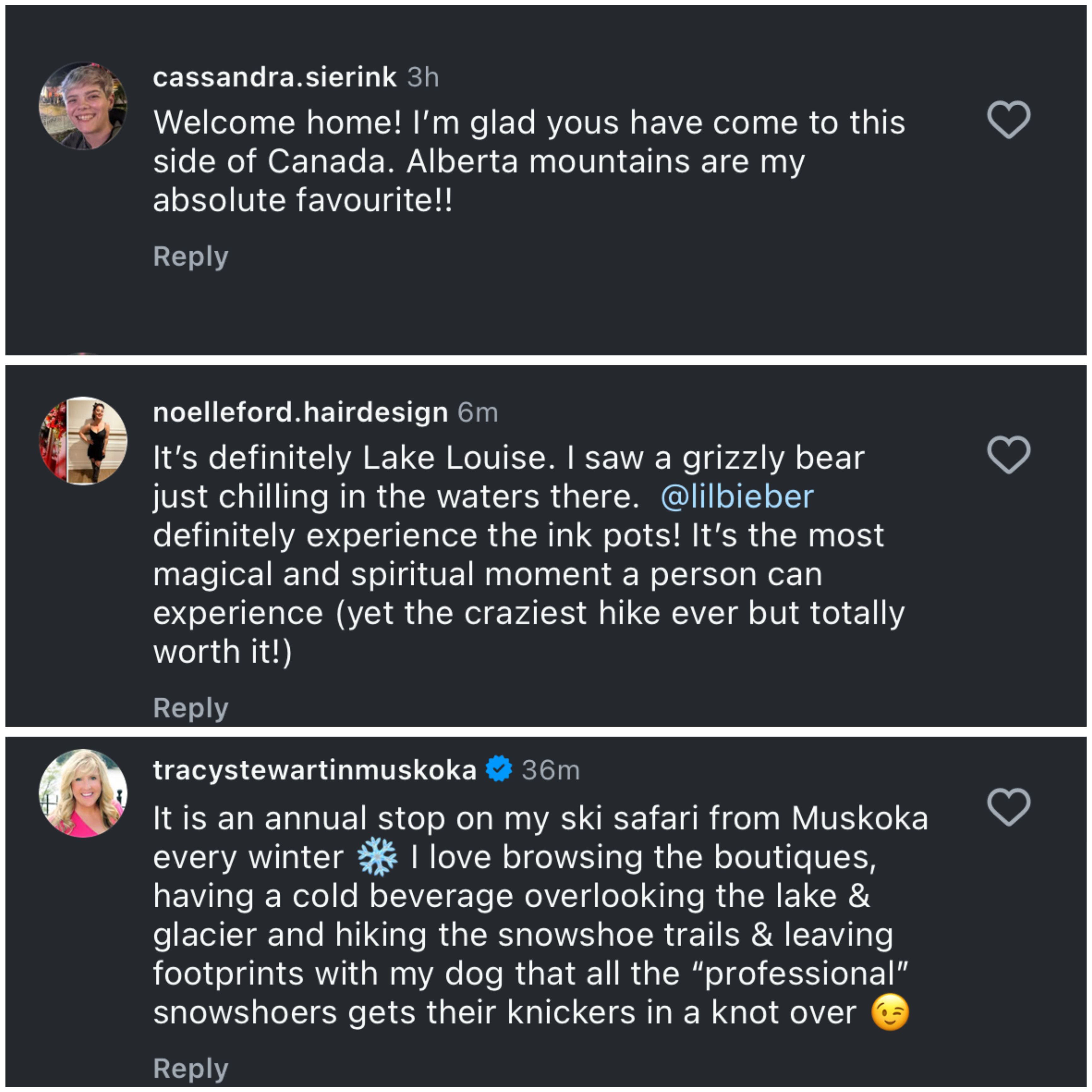Visit the cassandra.sierink username link

pyautogui.click(x=275, y=77)
